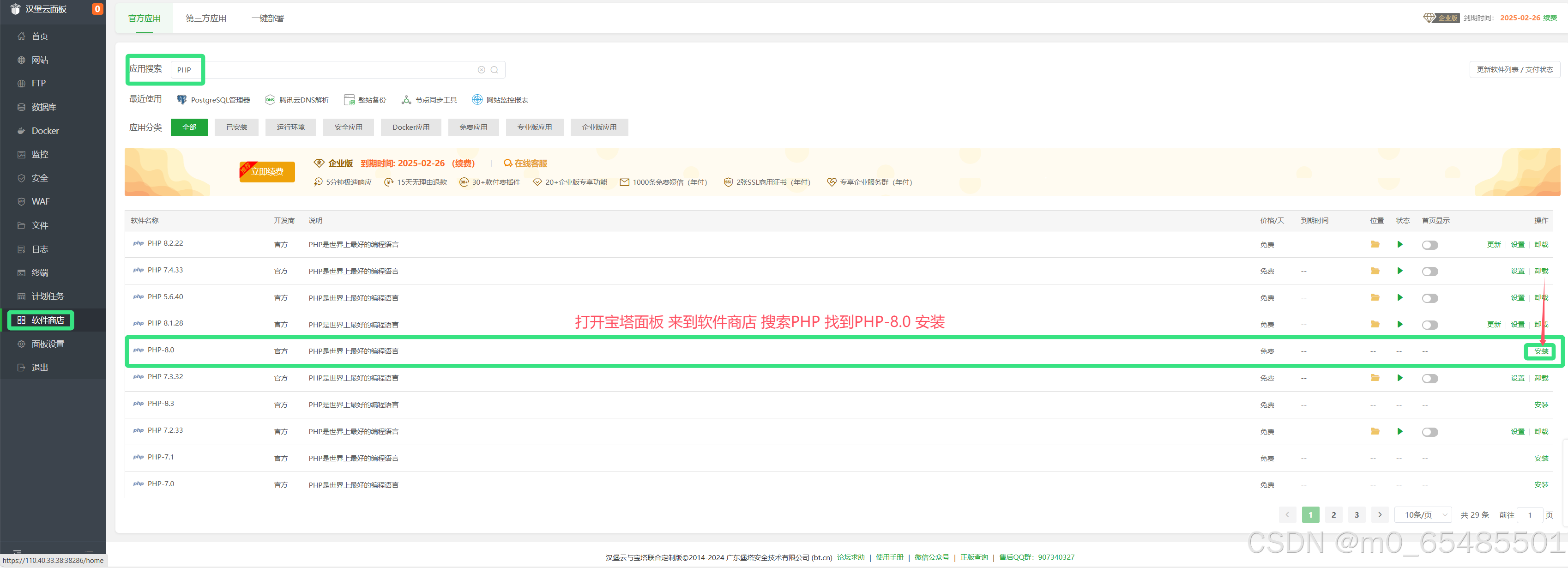The image size is (1568, 568).
Task: Click the search magnifier icon
Action: tap(494, 70)
